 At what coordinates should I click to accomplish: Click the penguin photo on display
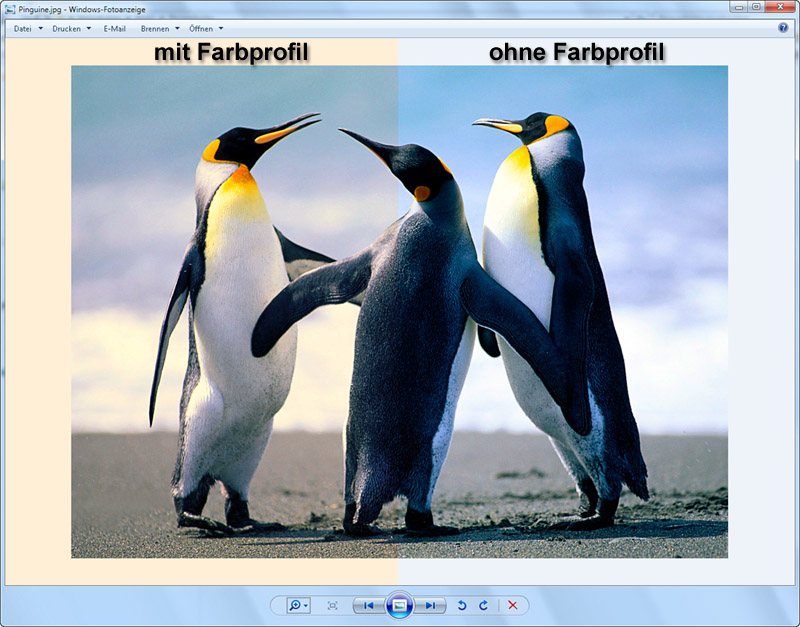coord(399,311)
